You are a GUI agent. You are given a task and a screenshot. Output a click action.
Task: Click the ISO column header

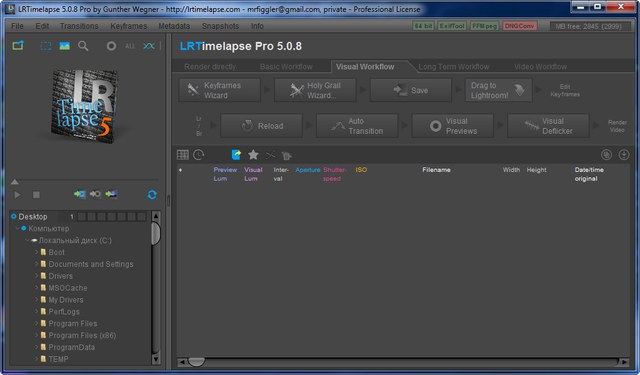click(361, 170)
